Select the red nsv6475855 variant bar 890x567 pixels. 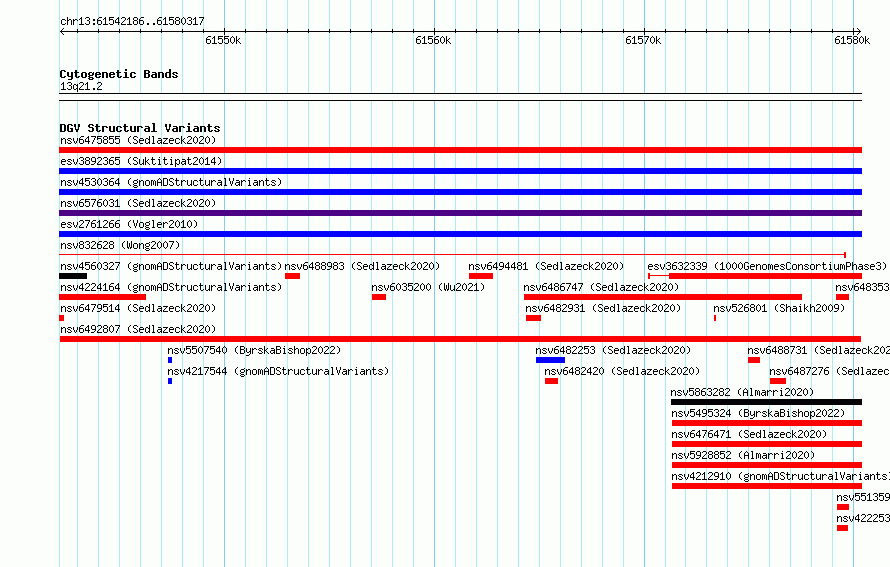click(460, 150)
